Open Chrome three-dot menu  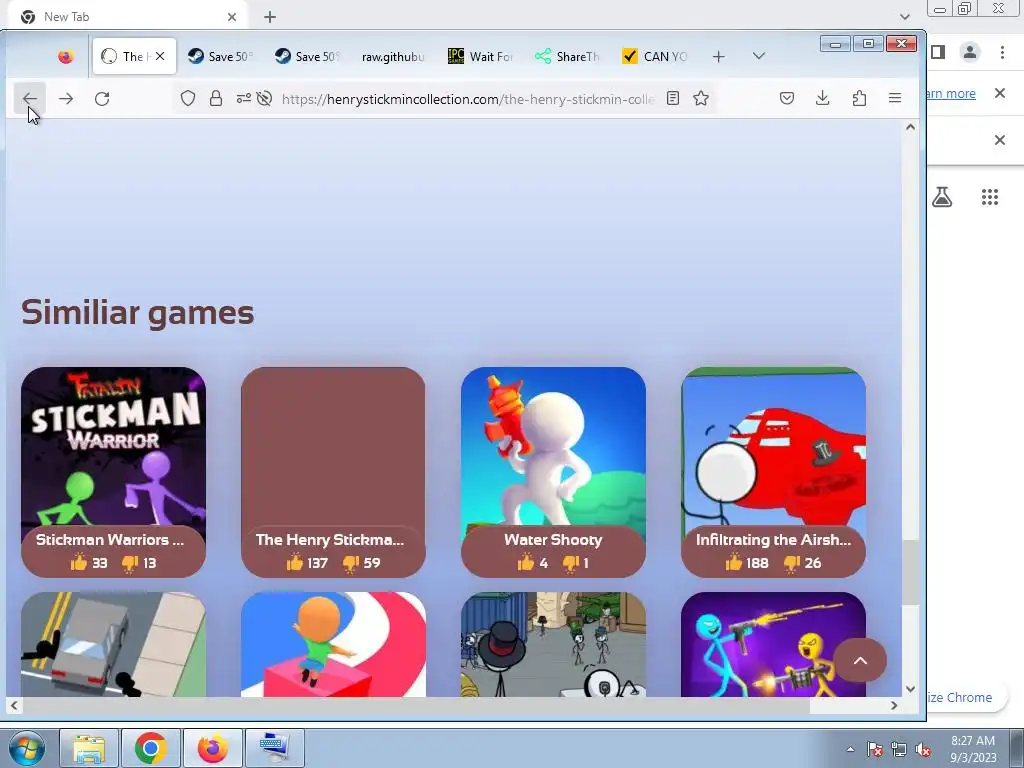coord(1002,52)
